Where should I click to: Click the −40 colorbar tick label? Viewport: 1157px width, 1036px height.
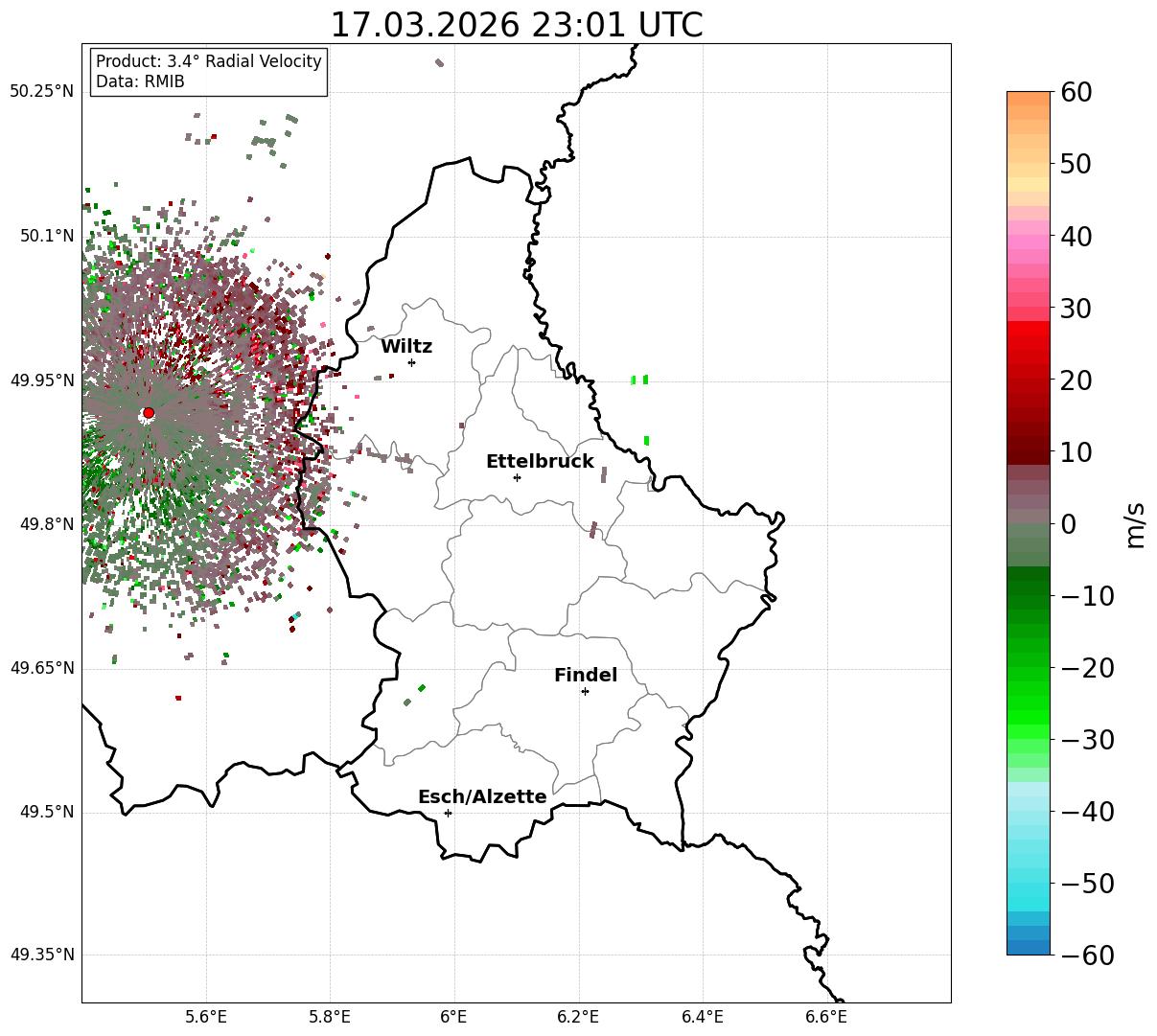point(1087,812)
